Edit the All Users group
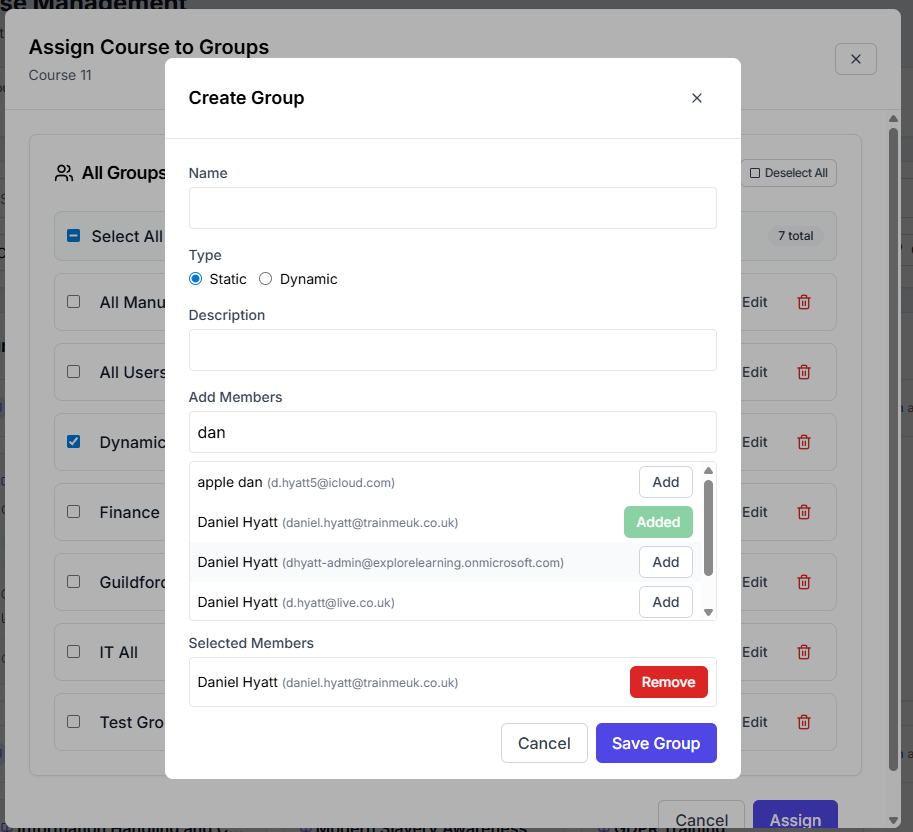Image resolution: width=913 pixels, height=832 pixels. (754, 372)
